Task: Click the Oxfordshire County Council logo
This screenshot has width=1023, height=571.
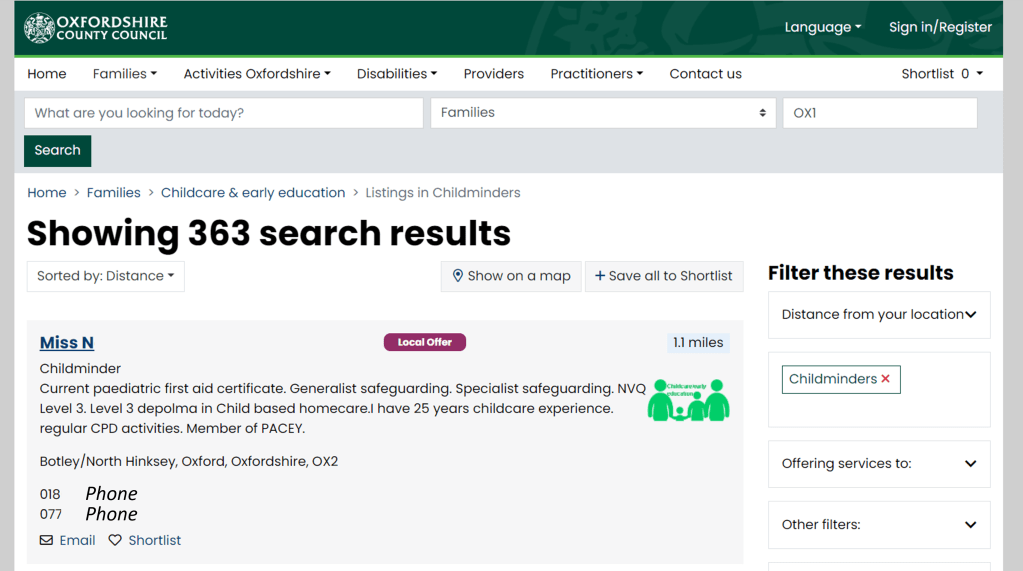Action: point(96,28)
